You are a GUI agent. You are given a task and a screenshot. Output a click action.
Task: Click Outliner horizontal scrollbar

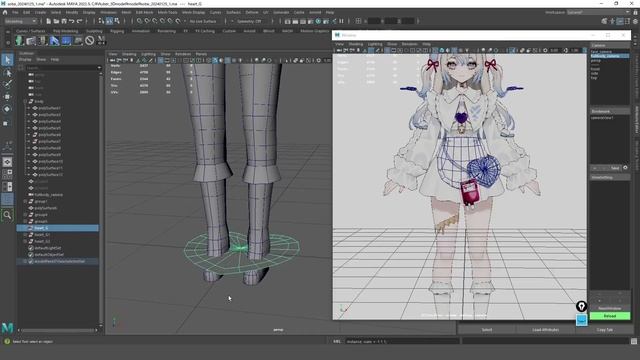tap(57, 330)
